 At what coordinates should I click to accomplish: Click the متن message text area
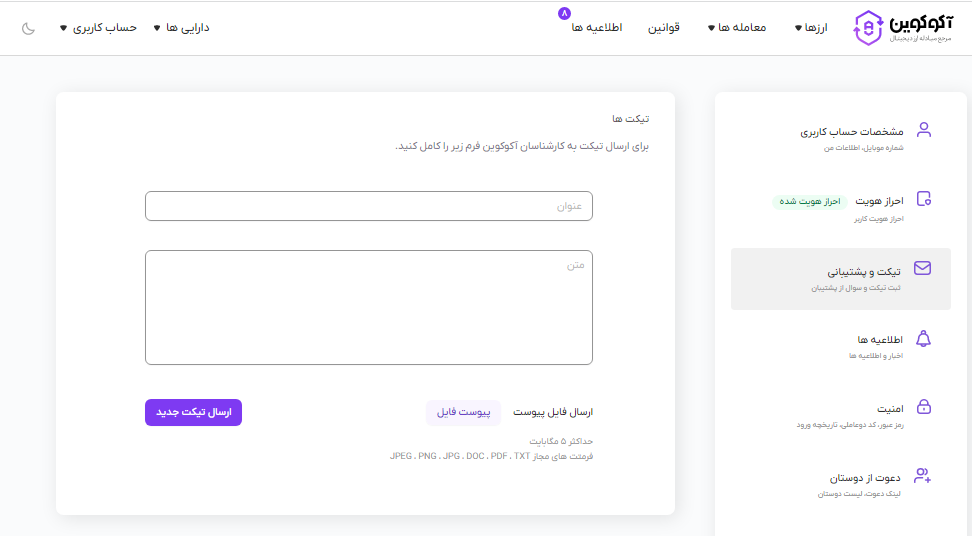coord(368,307)
